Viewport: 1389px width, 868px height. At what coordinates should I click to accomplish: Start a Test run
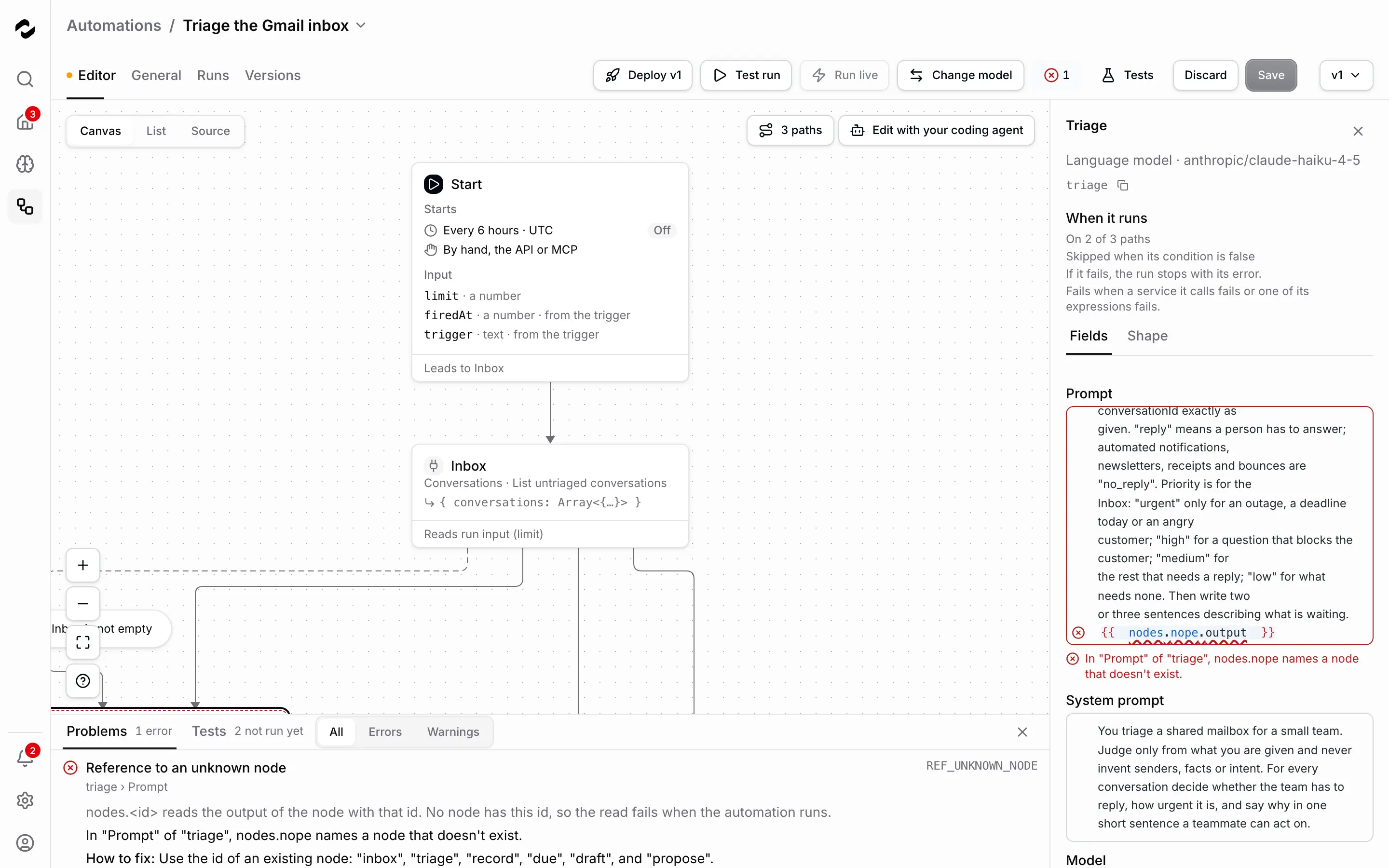point(746,75)
